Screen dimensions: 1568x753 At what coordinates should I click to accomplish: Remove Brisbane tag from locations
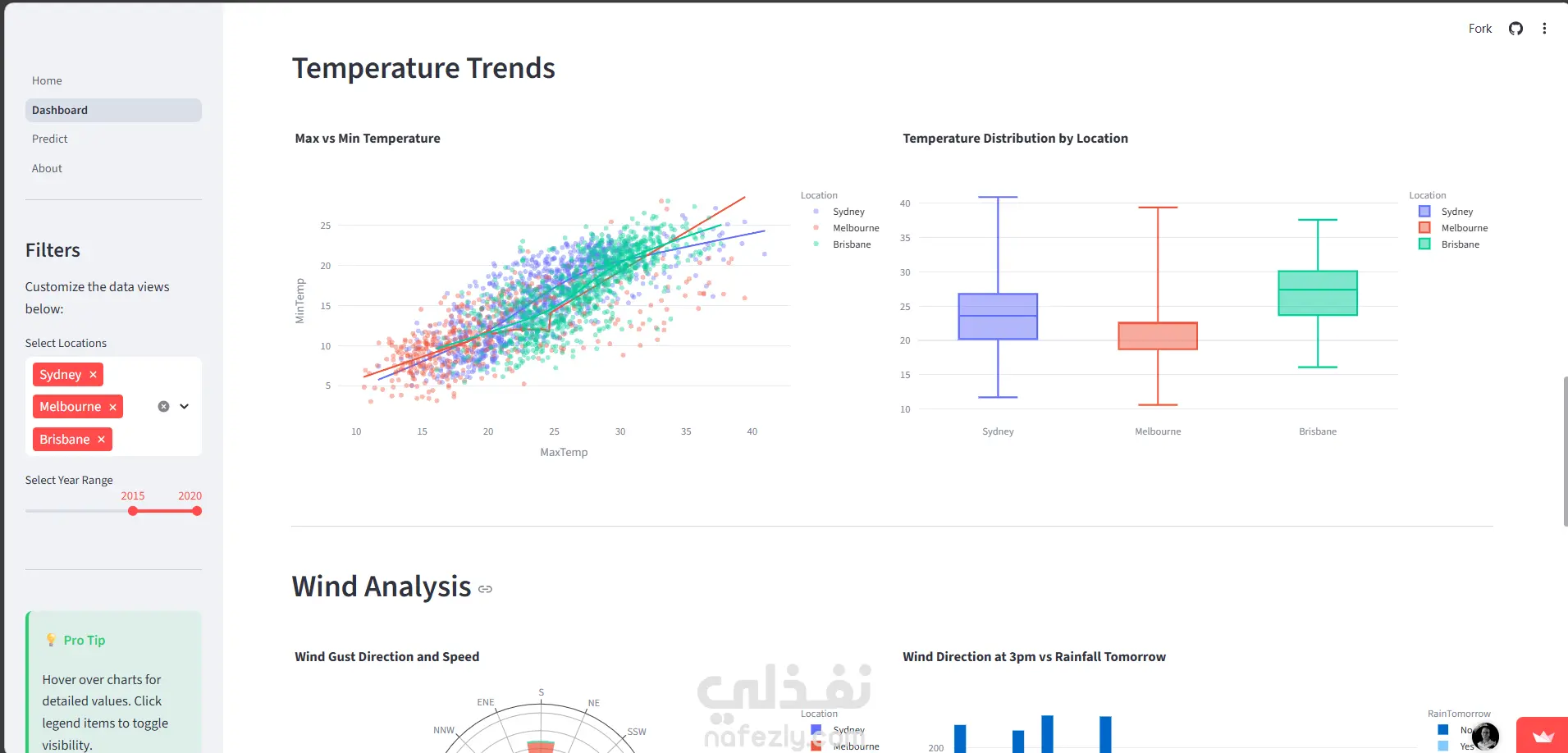click(102, 440)
